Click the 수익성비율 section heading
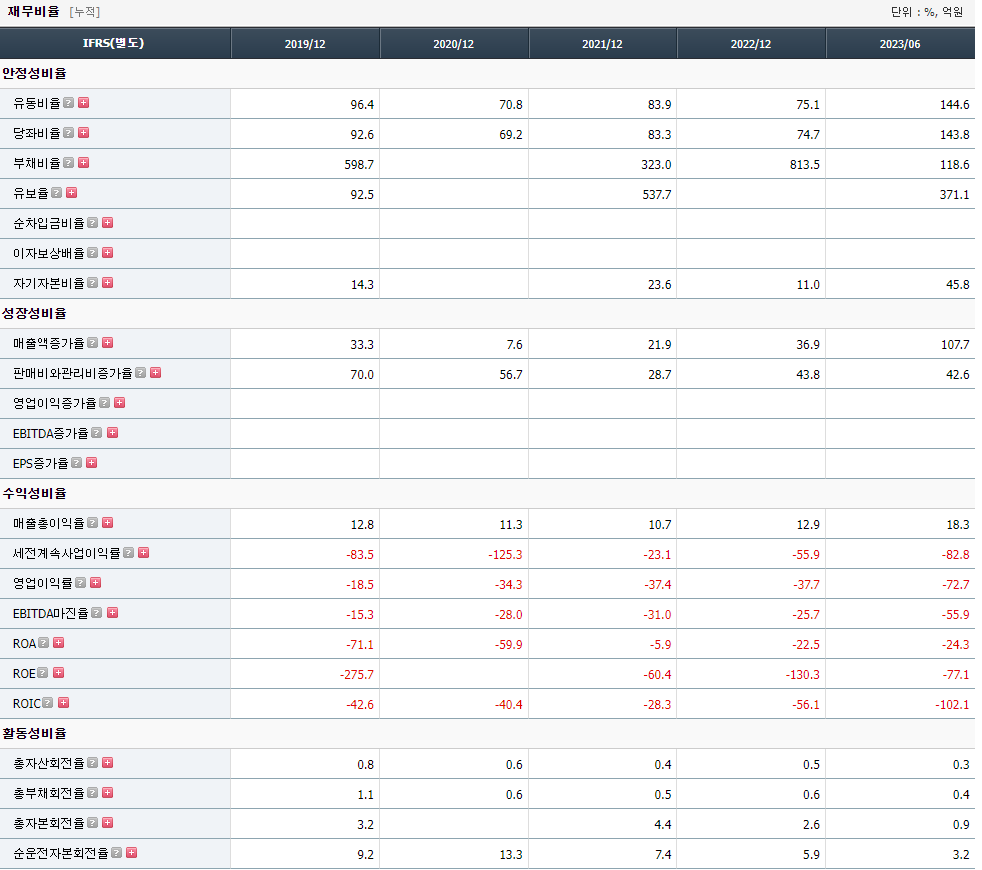 34,493
